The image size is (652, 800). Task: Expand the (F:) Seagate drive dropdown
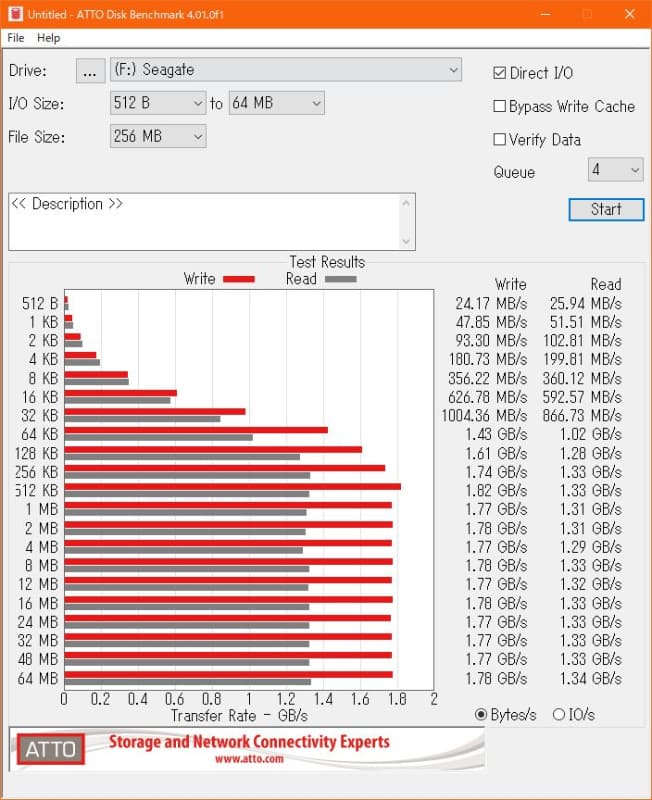[286, 70]
